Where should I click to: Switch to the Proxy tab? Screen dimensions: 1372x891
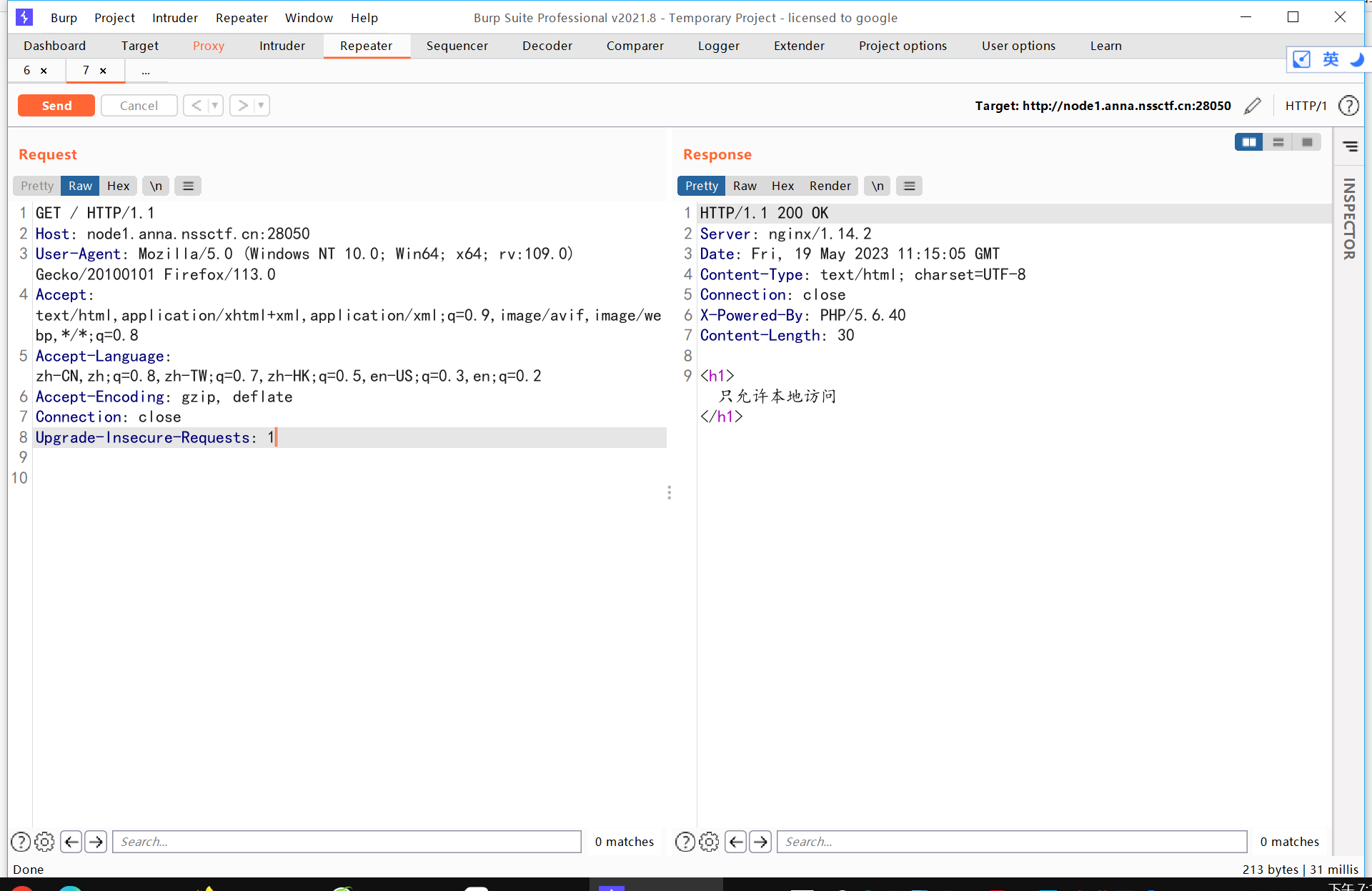pos(209,46)
